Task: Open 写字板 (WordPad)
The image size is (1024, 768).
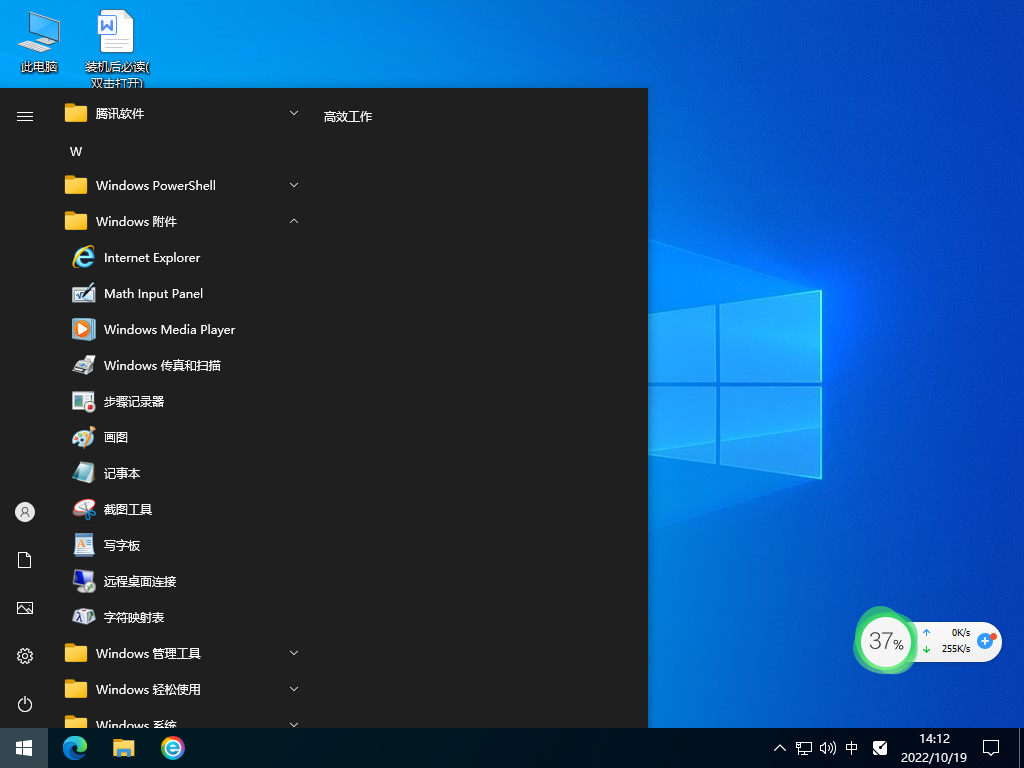Action: coord(121,545)
